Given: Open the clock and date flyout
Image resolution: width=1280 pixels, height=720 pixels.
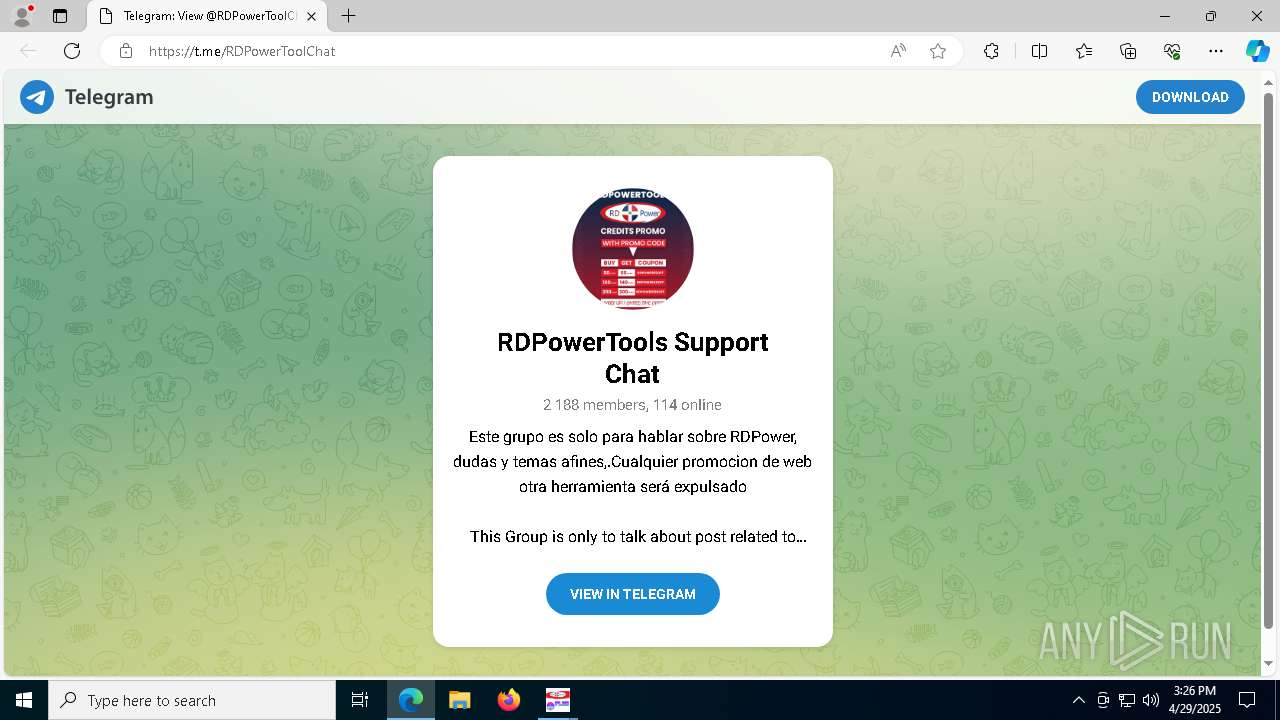Looking at the screenshot, I should [1194, 700].
